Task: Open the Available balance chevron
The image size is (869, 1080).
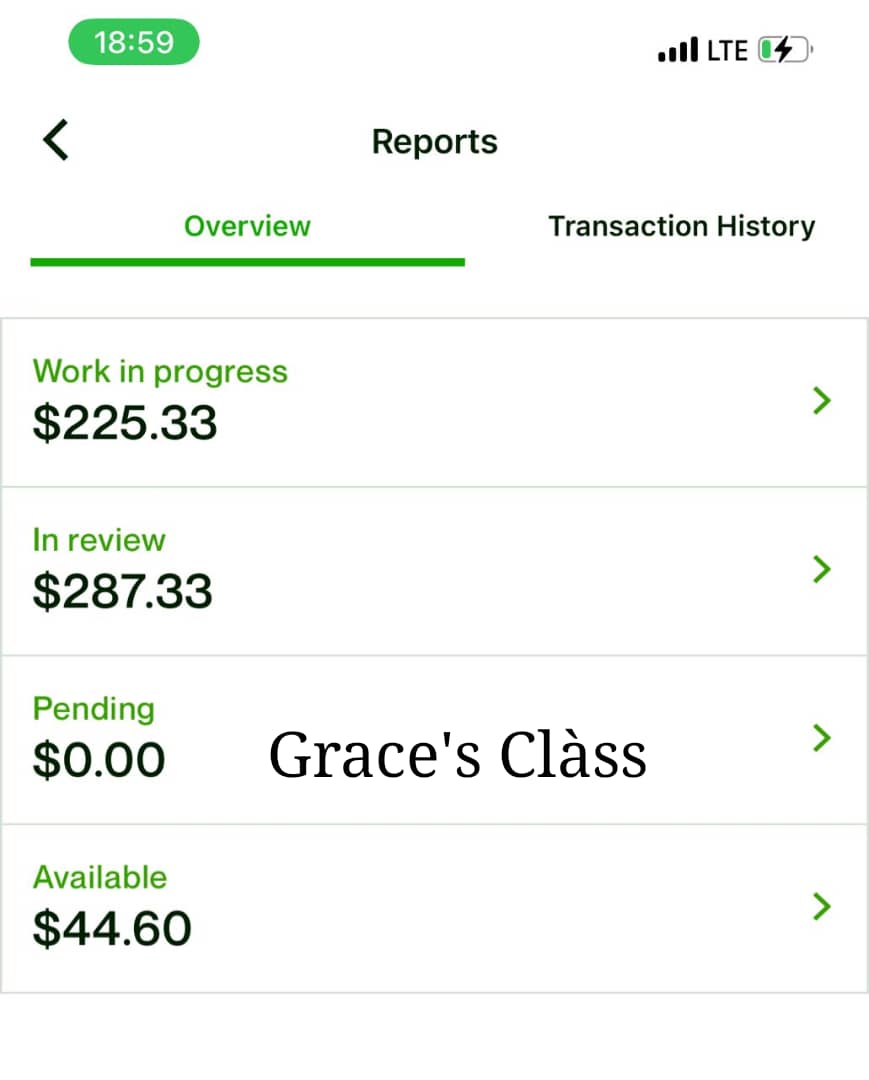Action: pos(821,906)
